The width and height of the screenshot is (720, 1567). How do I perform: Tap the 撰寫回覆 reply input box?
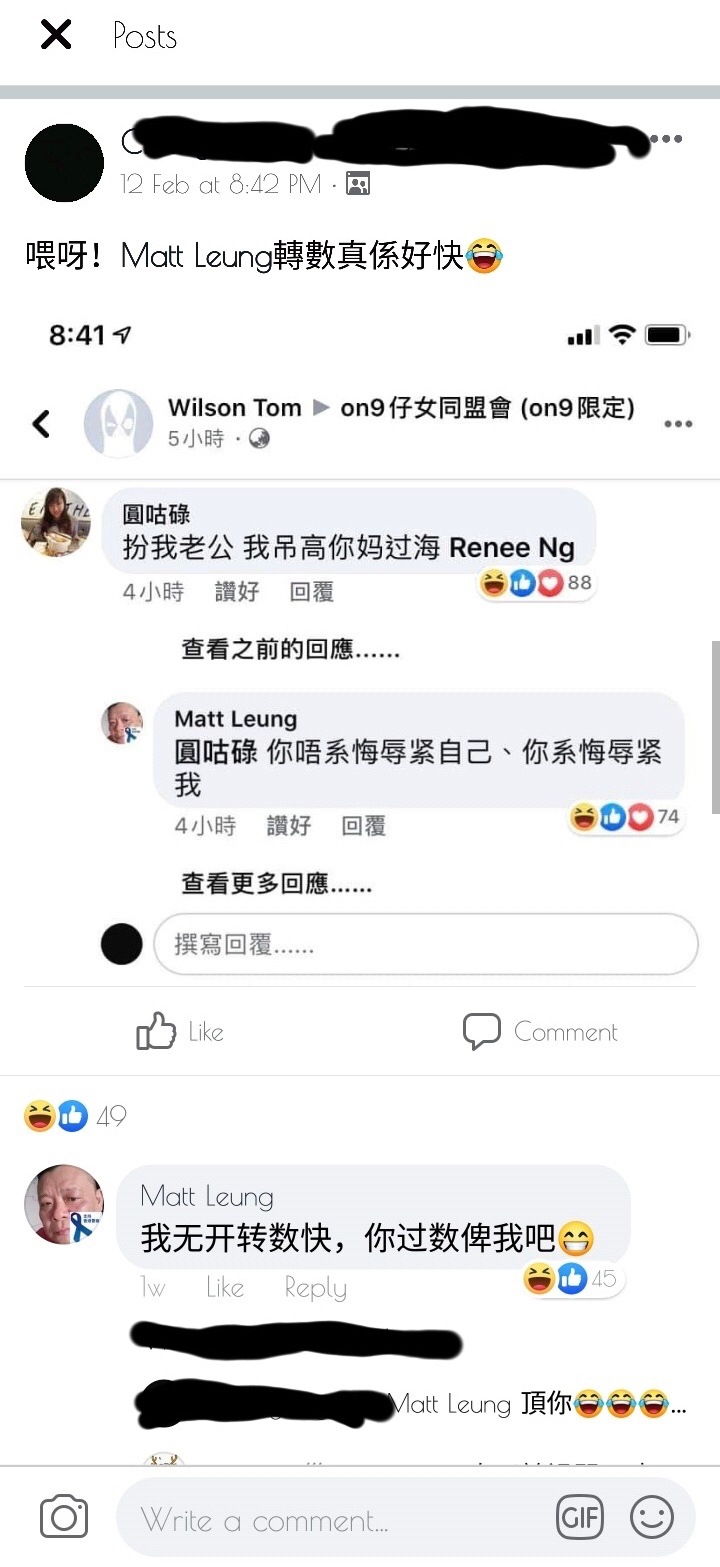pyautogui.click(x=425, y=943)
